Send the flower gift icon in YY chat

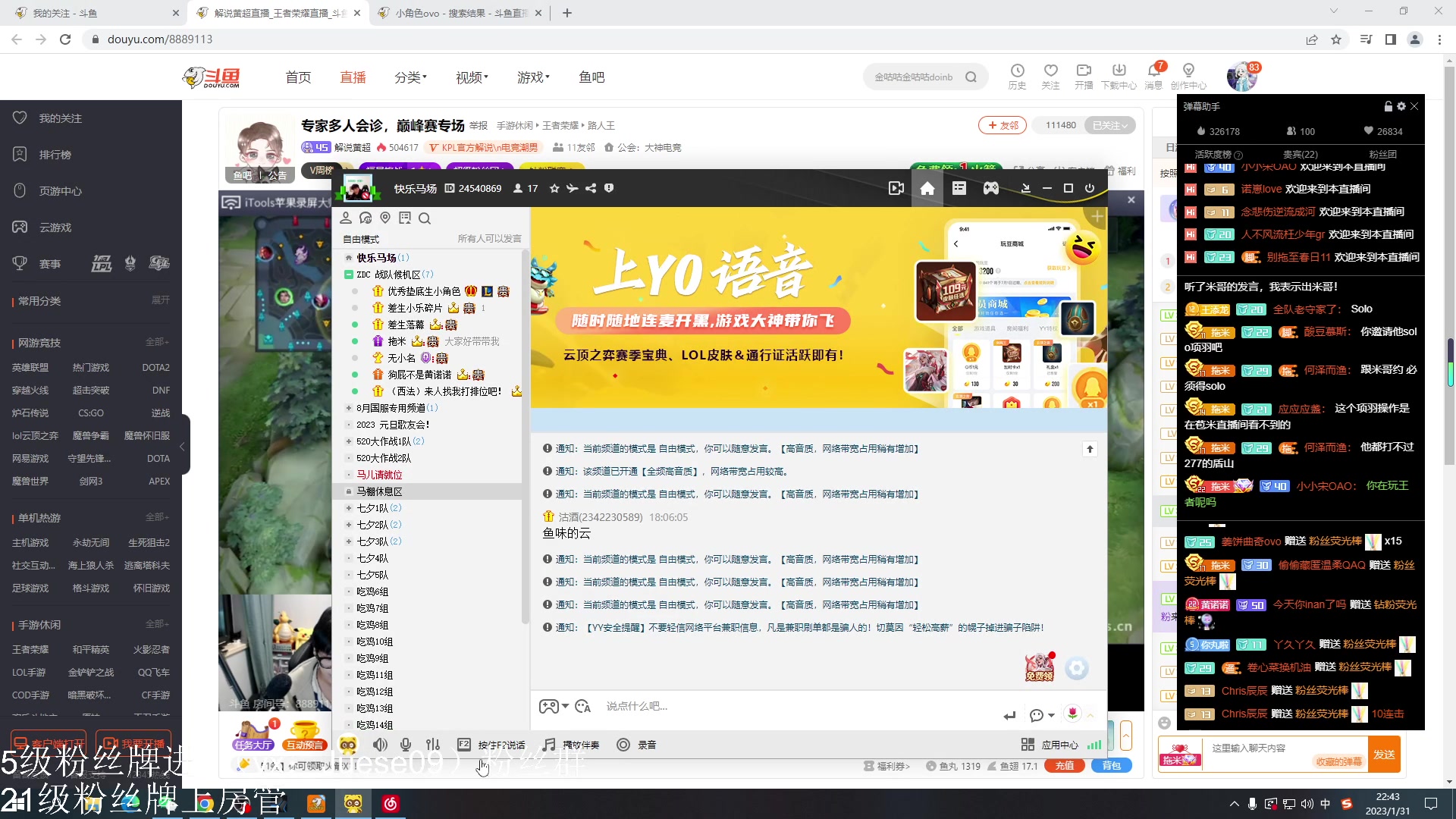tap(1072, 714)
